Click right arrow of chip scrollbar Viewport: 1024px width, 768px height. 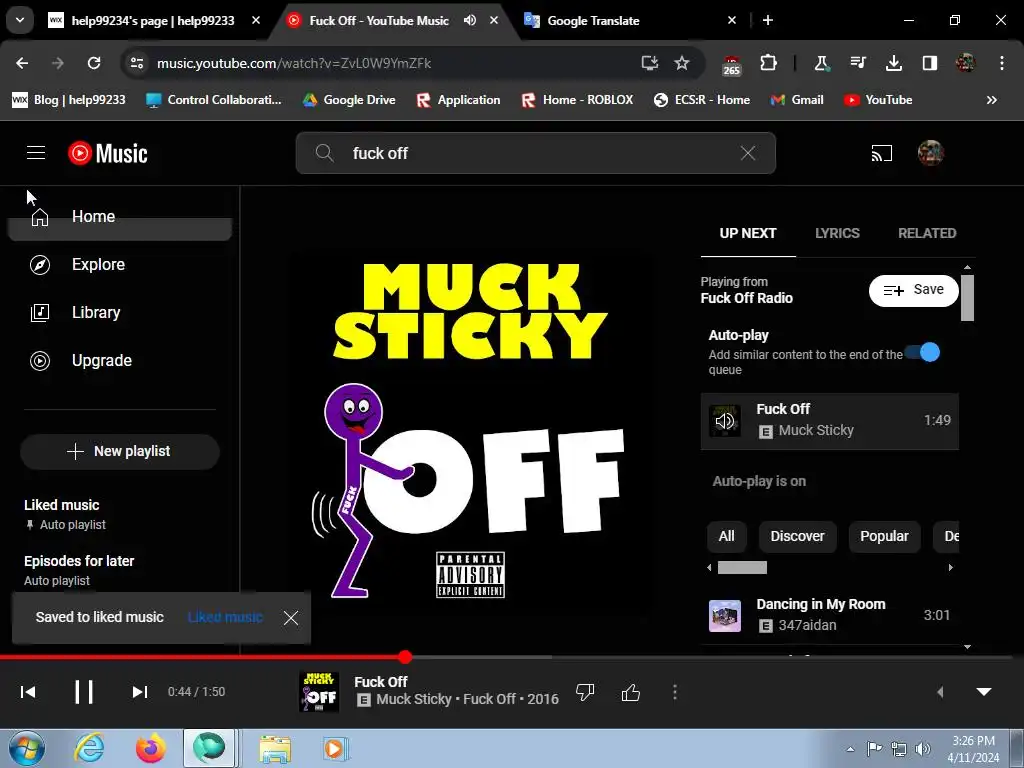tap(951, 568)
